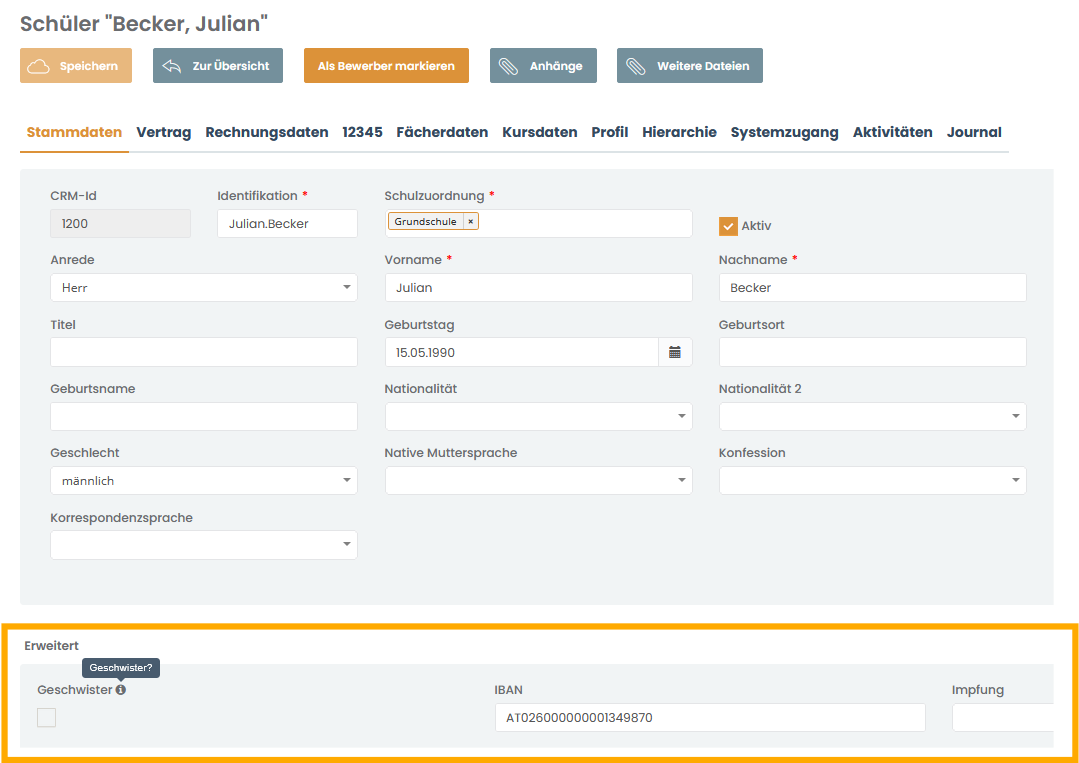Click the Identifikation input field

point(287,224)
